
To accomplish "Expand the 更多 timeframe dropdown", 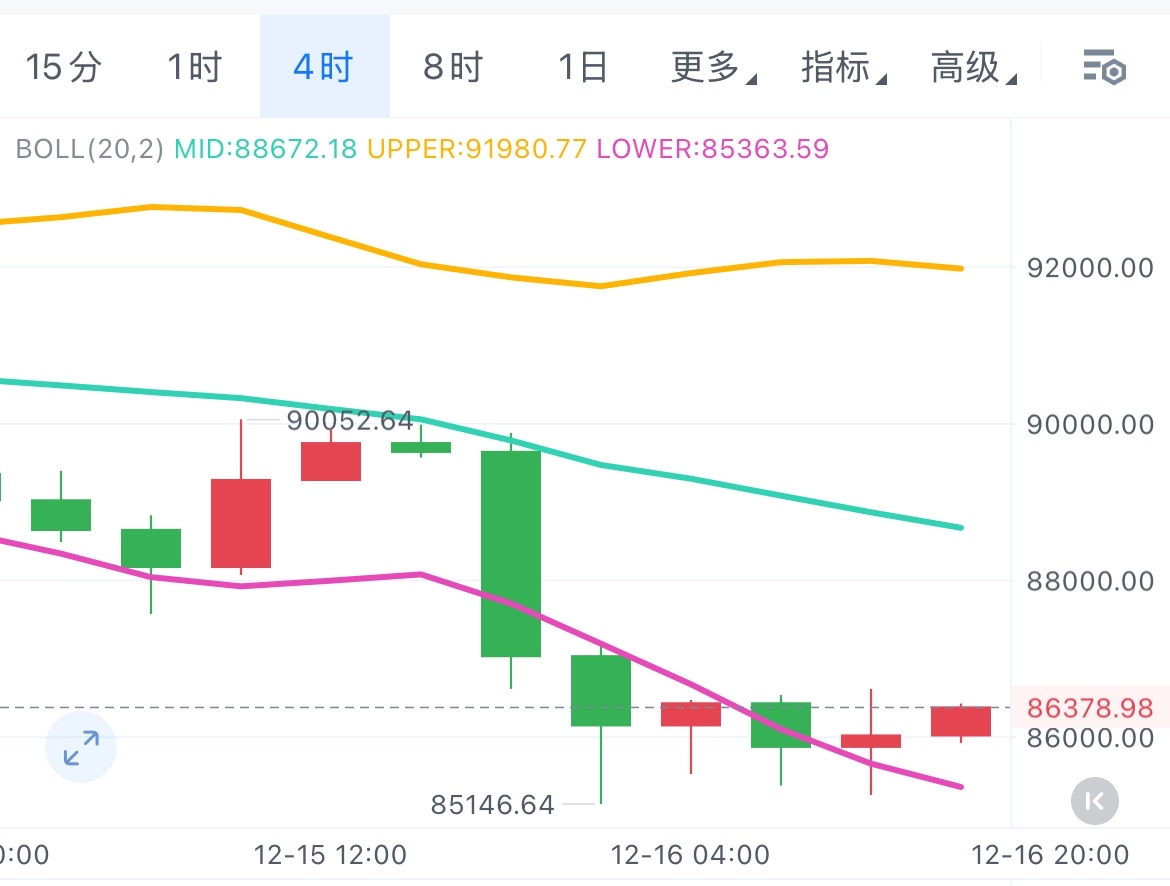I will 713,68.
